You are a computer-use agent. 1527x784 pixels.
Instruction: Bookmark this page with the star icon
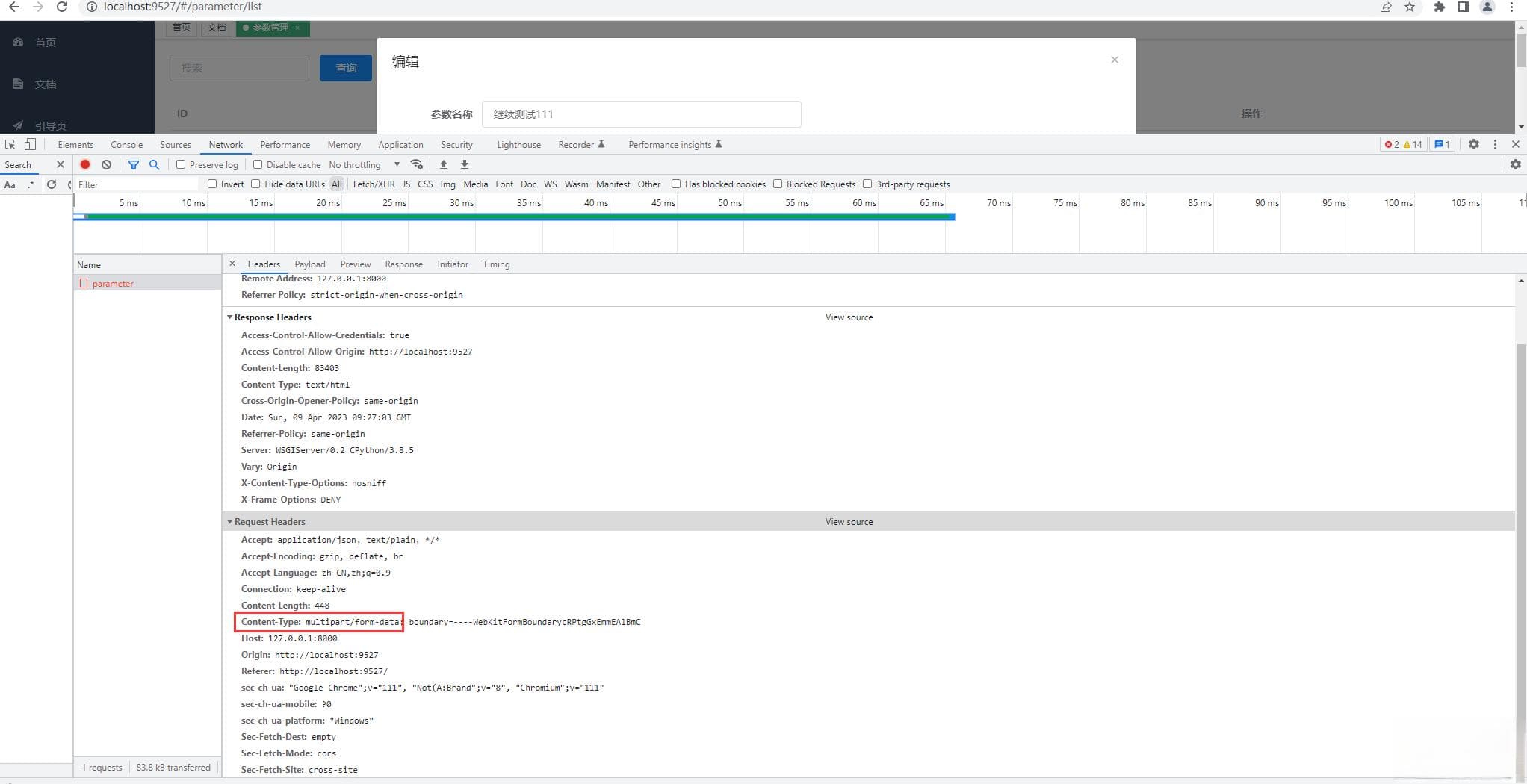coord(1410,7)
